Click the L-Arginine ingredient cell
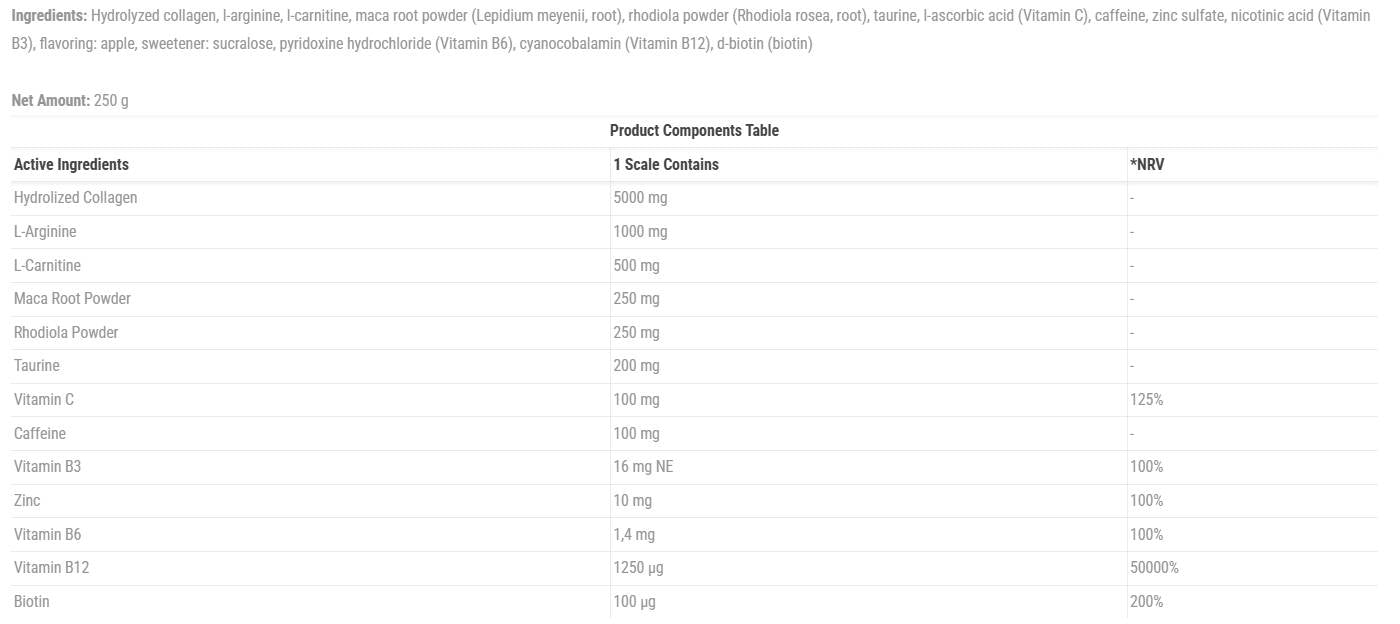The image size is (1400, 624). [x=45, y=232]
